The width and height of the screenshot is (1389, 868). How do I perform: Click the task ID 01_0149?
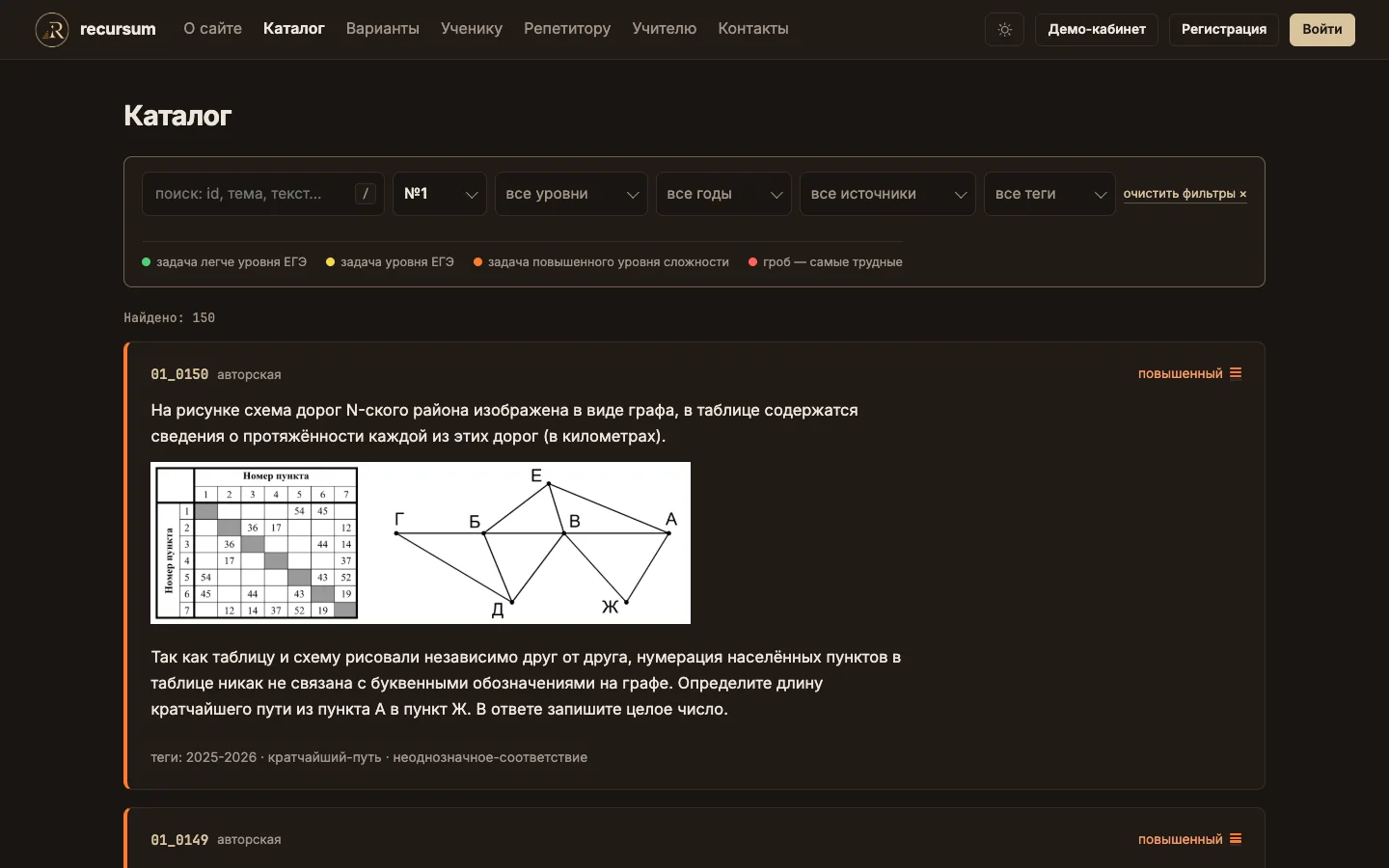[x=179, y=840]
